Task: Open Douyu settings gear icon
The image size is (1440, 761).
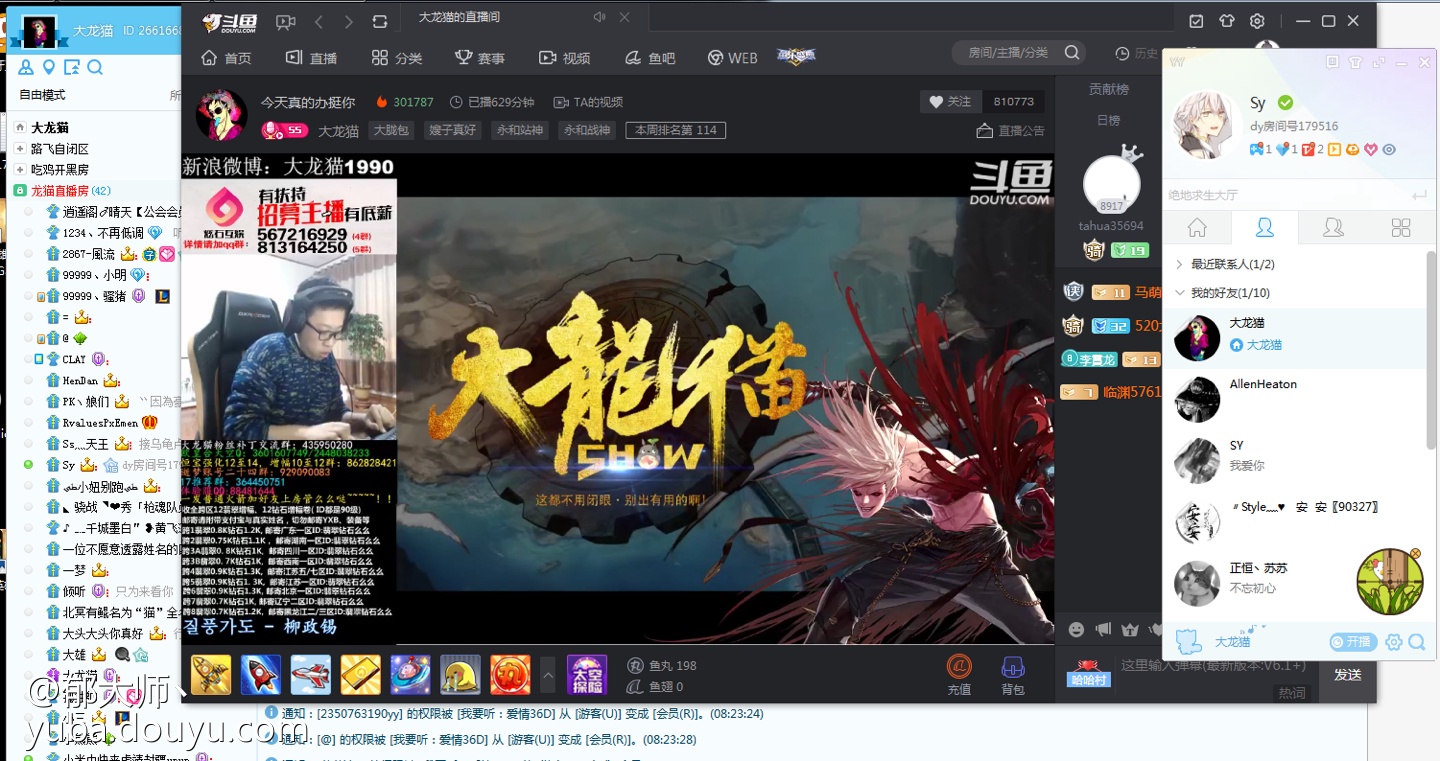Action: (1258, 21)
